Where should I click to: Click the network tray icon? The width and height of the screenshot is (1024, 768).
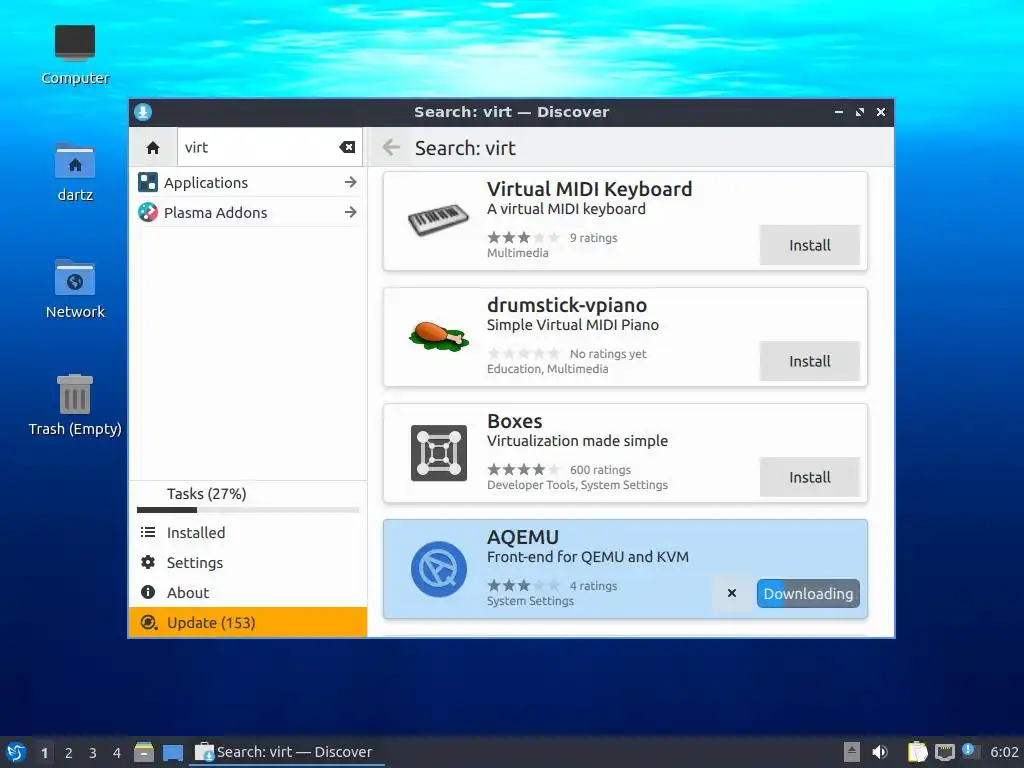[x=944, y=753]
